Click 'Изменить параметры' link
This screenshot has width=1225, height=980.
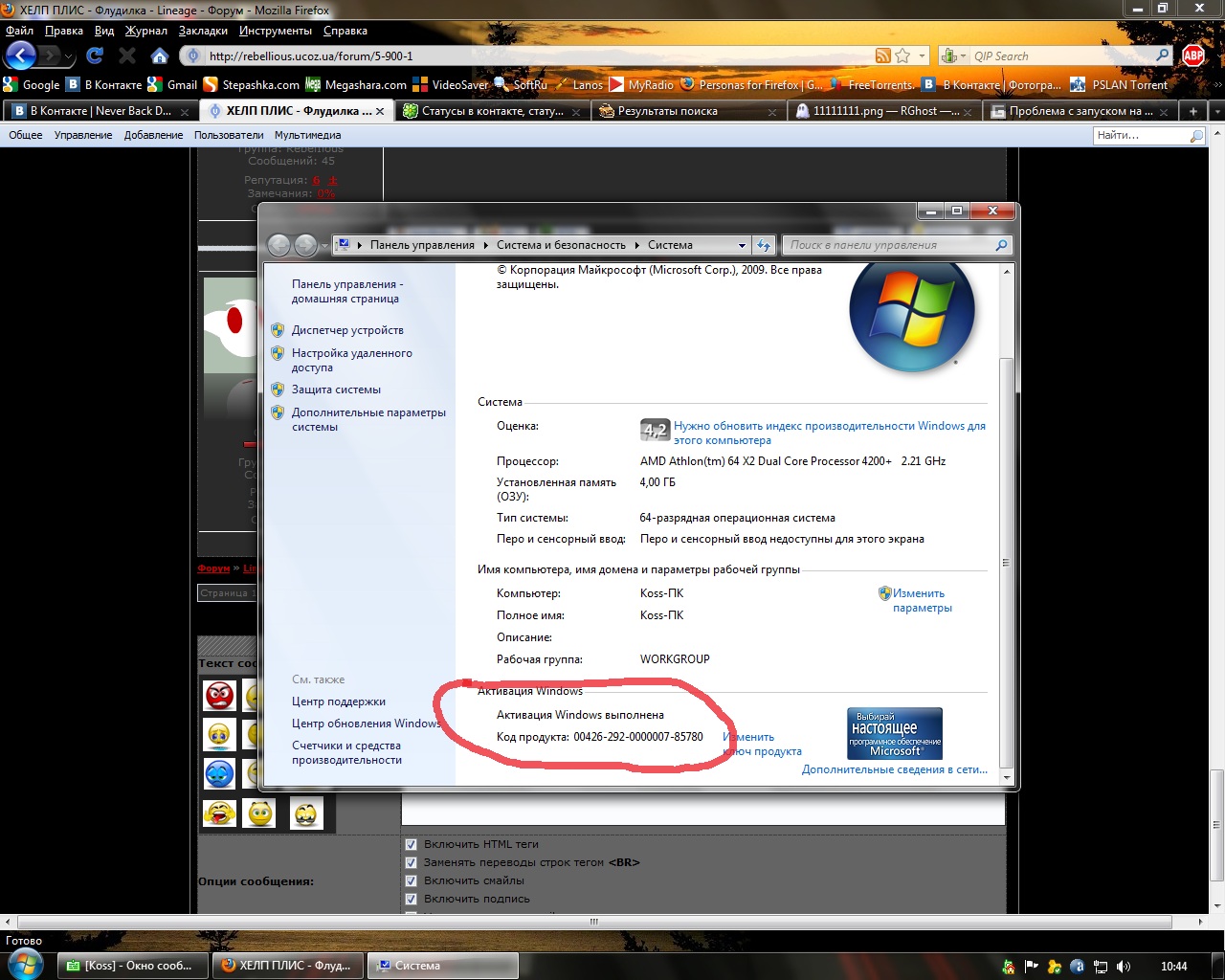pyautogui.click(x=922, y=600)
